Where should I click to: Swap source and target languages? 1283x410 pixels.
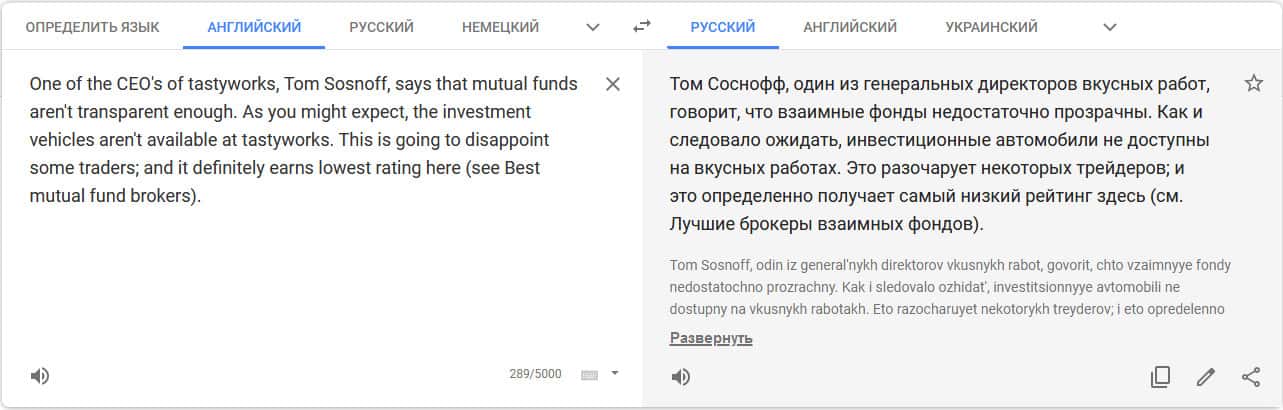point(642,27)
